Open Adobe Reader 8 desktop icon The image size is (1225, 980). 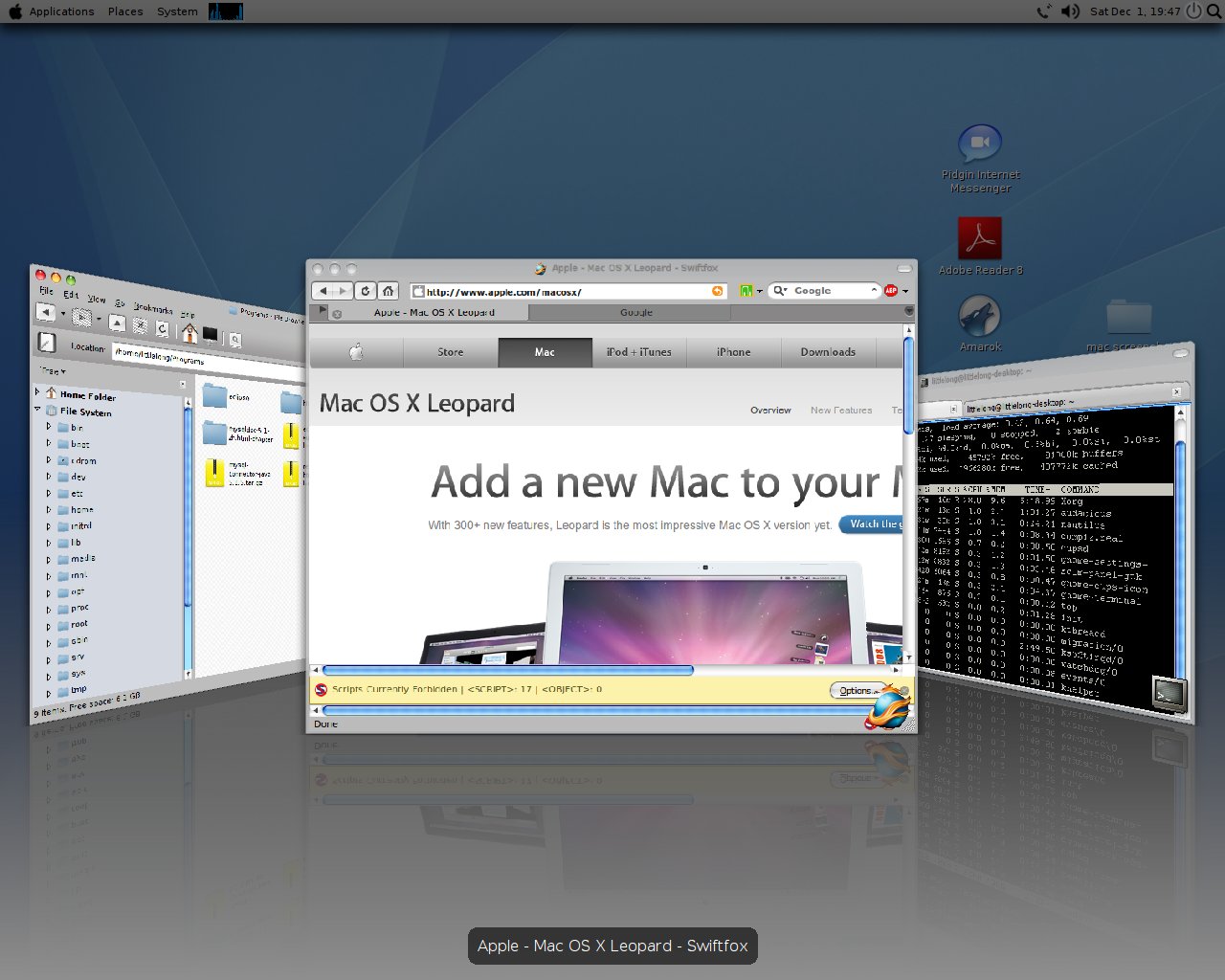click(x=980, y=238)
